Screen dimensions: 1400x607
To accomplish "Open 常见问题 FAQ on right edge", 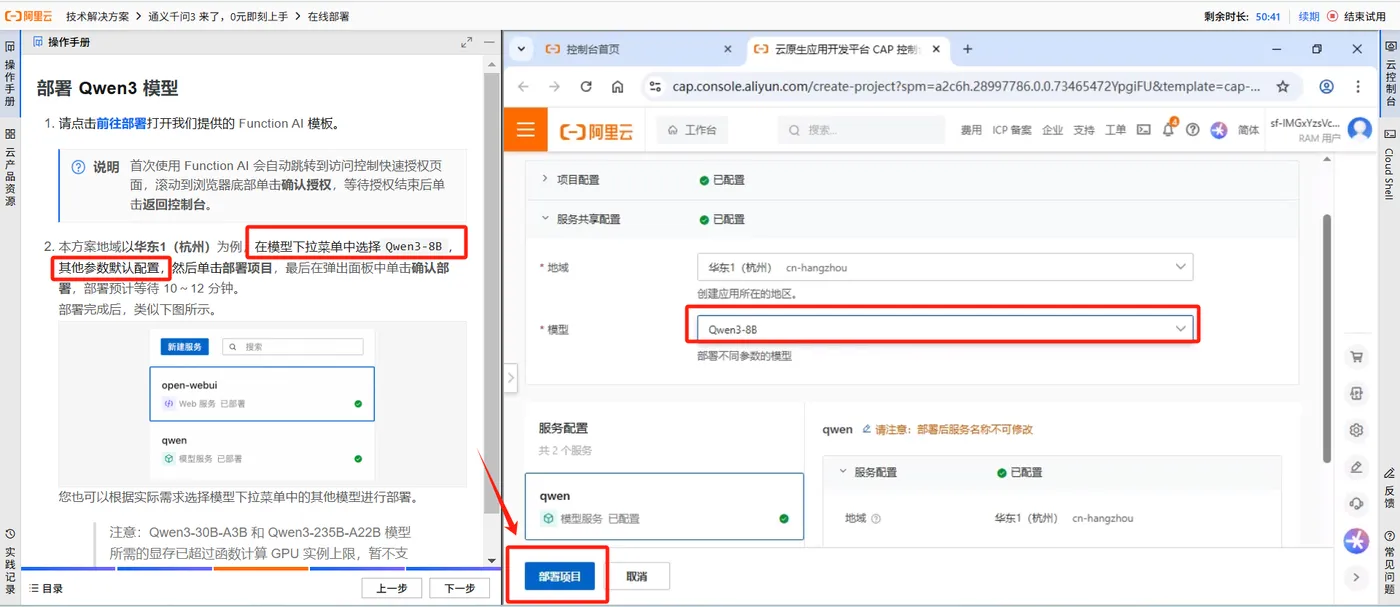I will [1390, 564].
